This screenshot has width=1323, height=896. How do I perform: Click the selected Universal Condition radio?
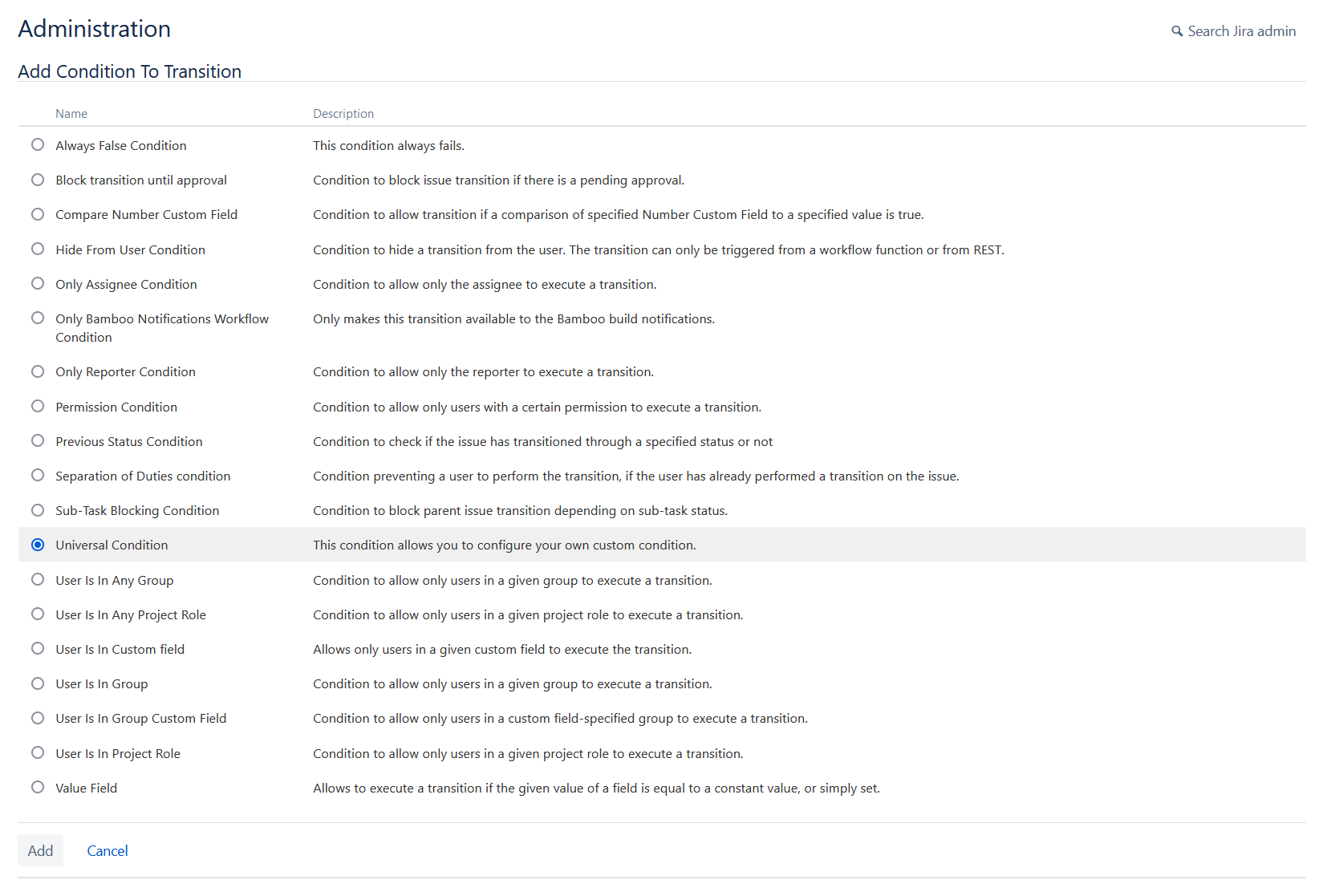point(38,545)
